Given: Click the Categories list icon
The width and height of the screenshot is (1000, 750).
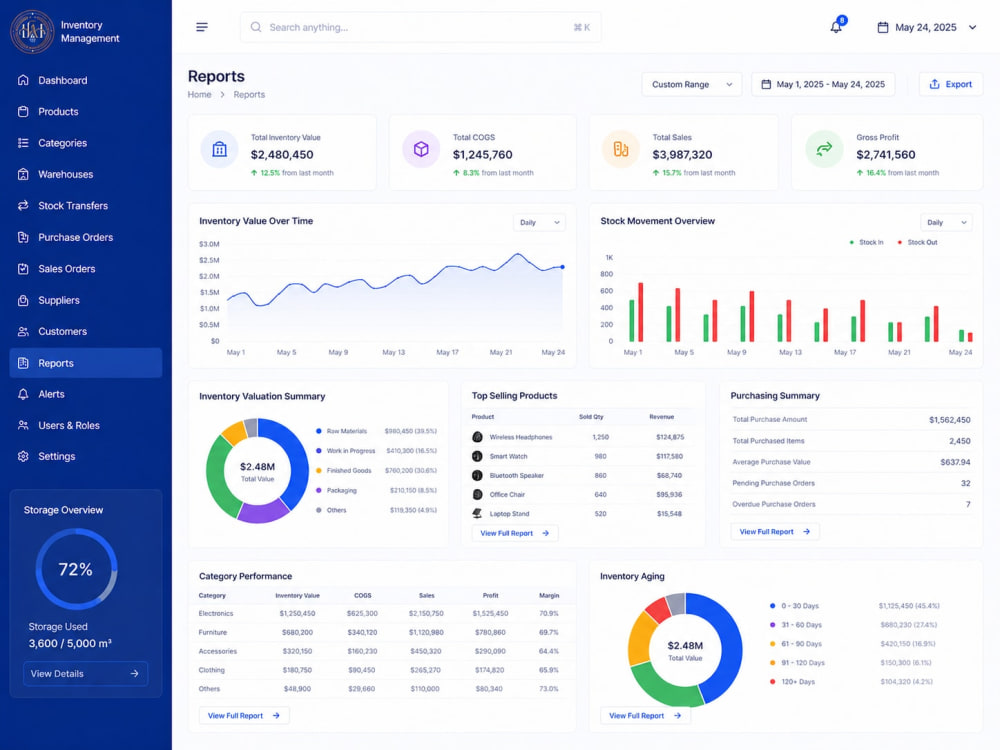Looking at the screenshot, I should (23, 143).
